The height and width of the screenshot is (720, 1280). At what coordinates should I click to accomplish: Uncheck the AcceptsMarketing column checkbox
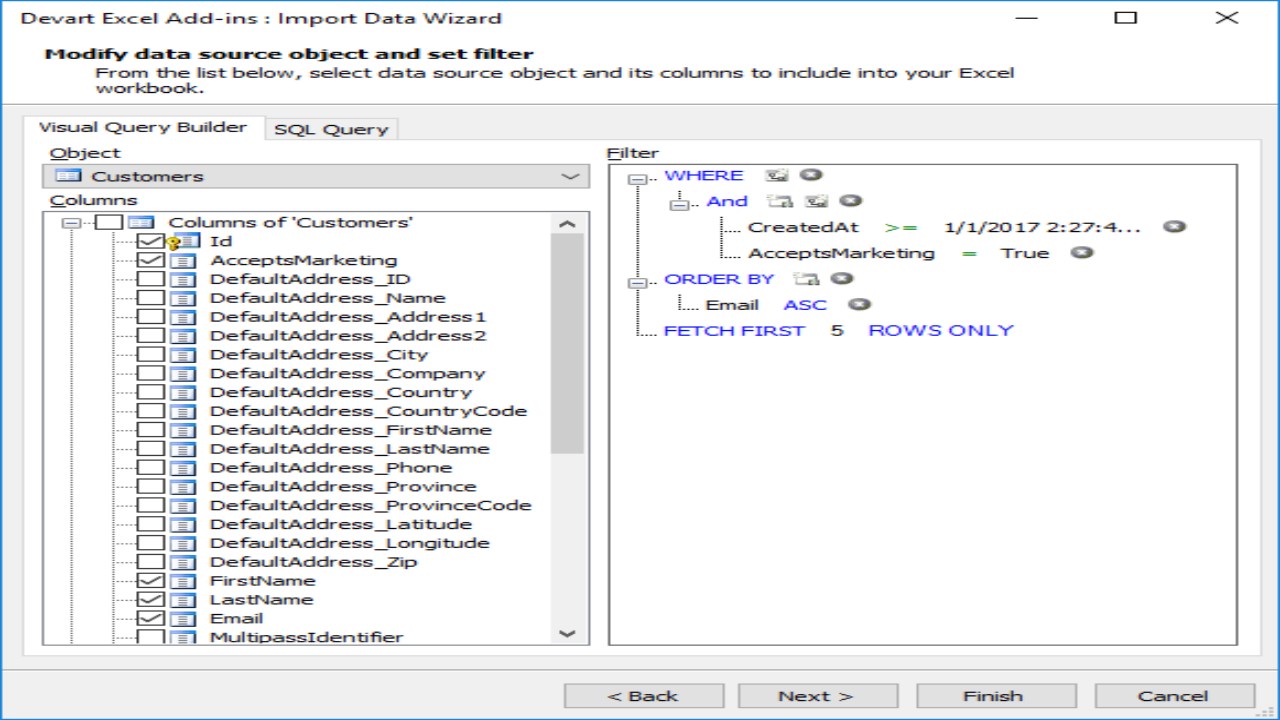(151, 260)
